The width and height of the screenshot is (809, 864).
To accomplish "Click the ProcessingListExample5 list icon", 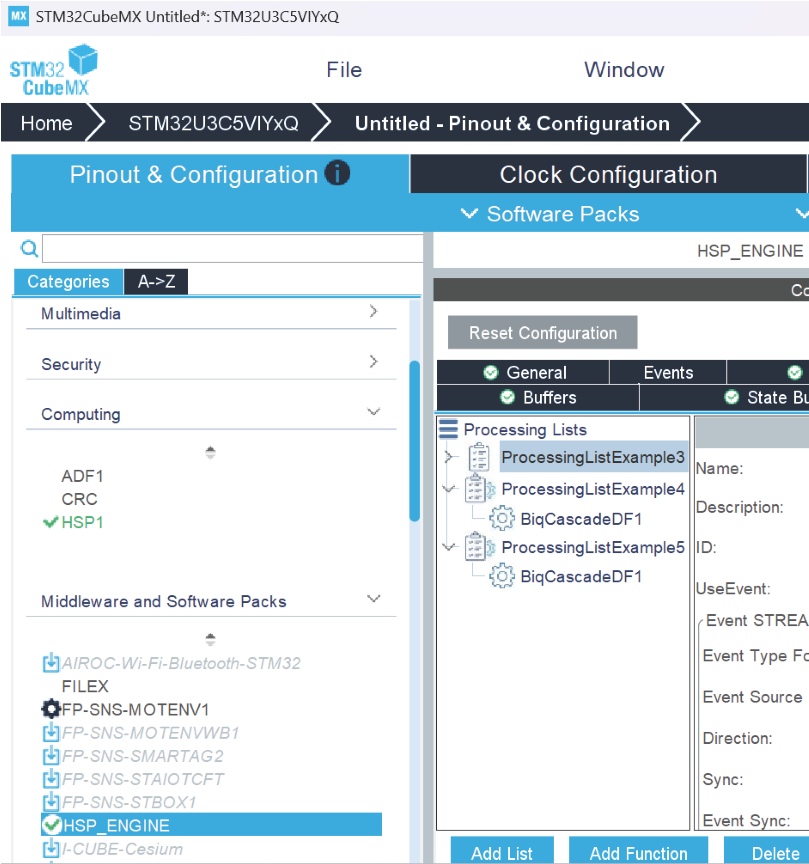I will pyautogui.click(x=478, y=547).
